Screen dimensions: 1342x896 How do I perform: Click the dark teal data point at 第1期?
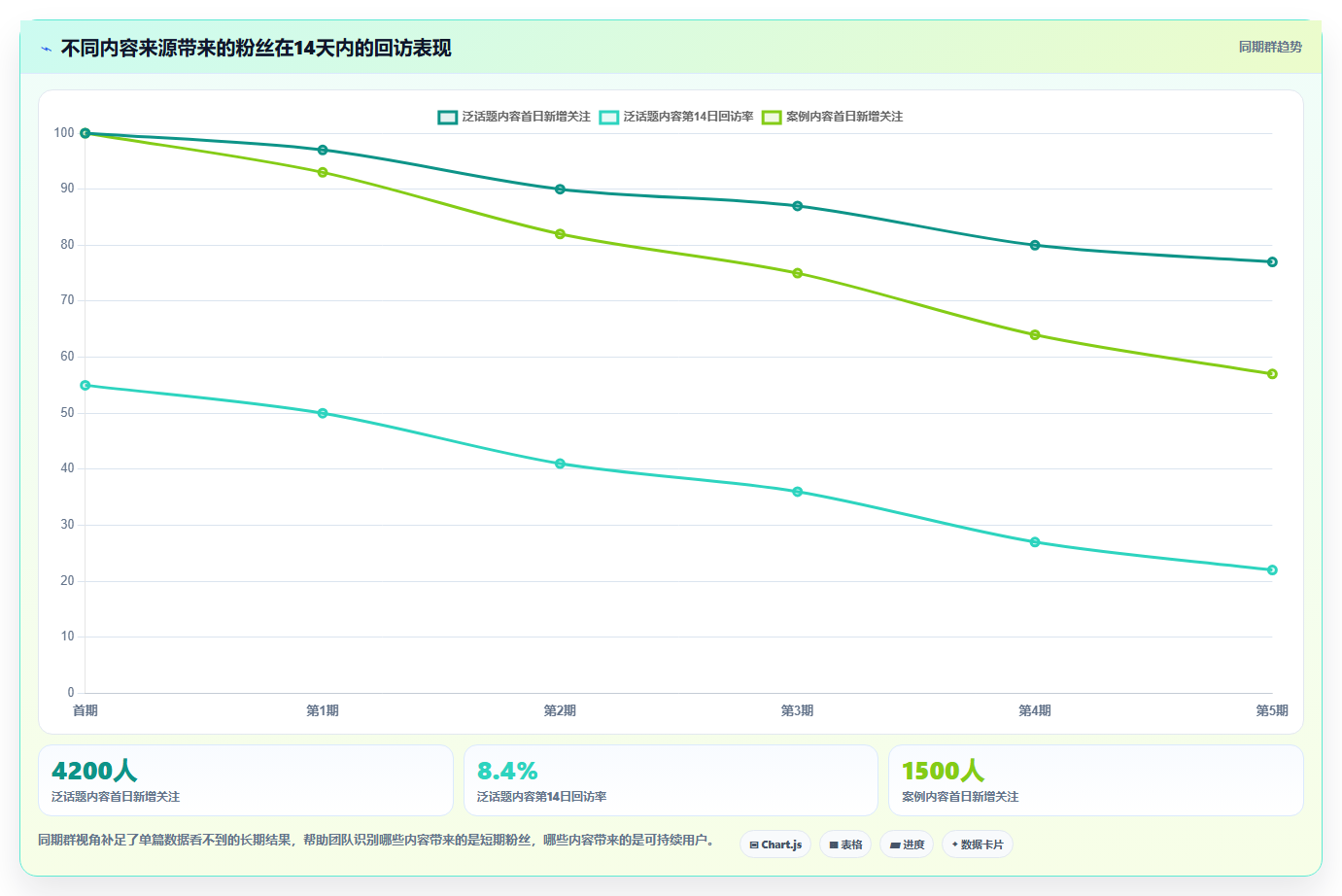point(323,150)
